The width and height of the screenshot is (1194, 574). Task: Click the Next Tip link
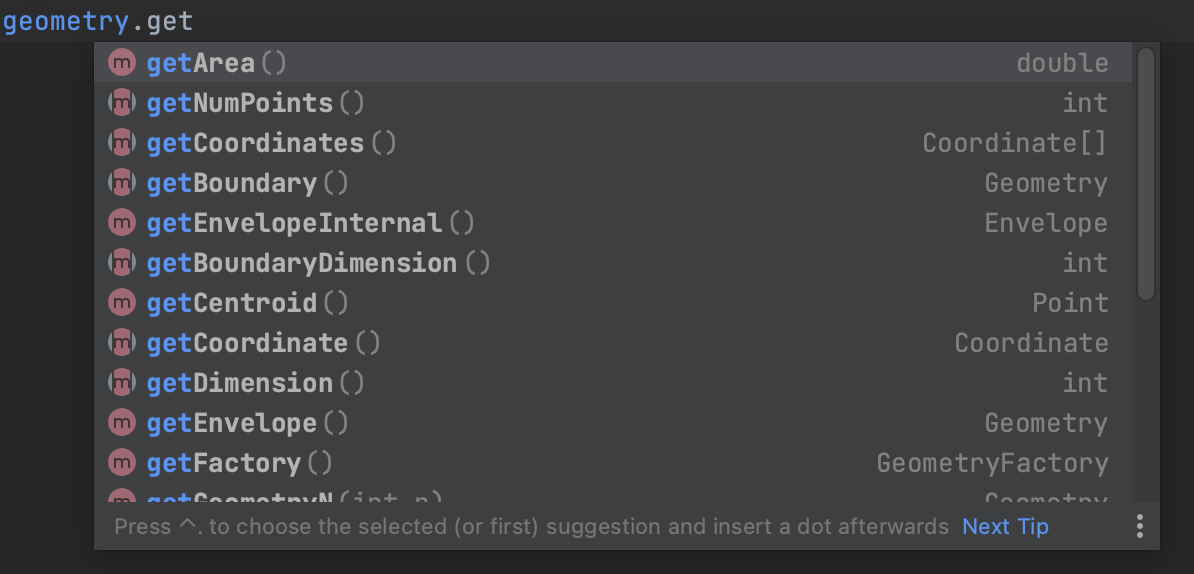pyautogui.click(x=1005, y=527)
